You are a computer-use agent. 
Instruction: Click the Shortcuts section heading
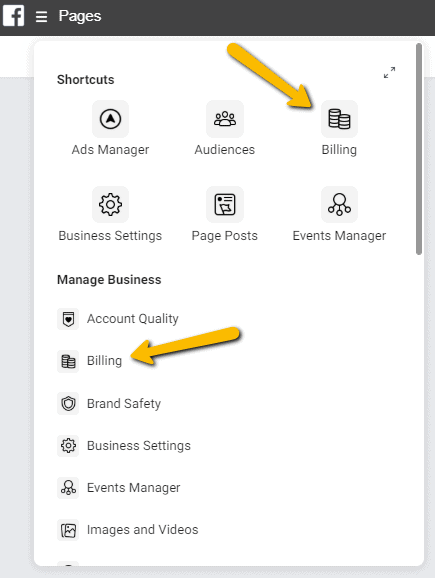pyautogui.click(x=86, y=80)
